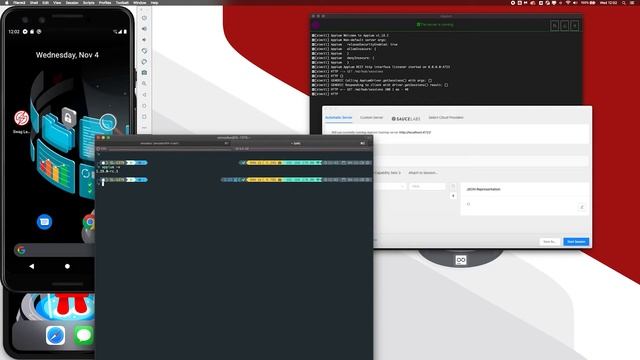
Task: Click the emulator toolbar home circle
Action: (x=144, y=106)
